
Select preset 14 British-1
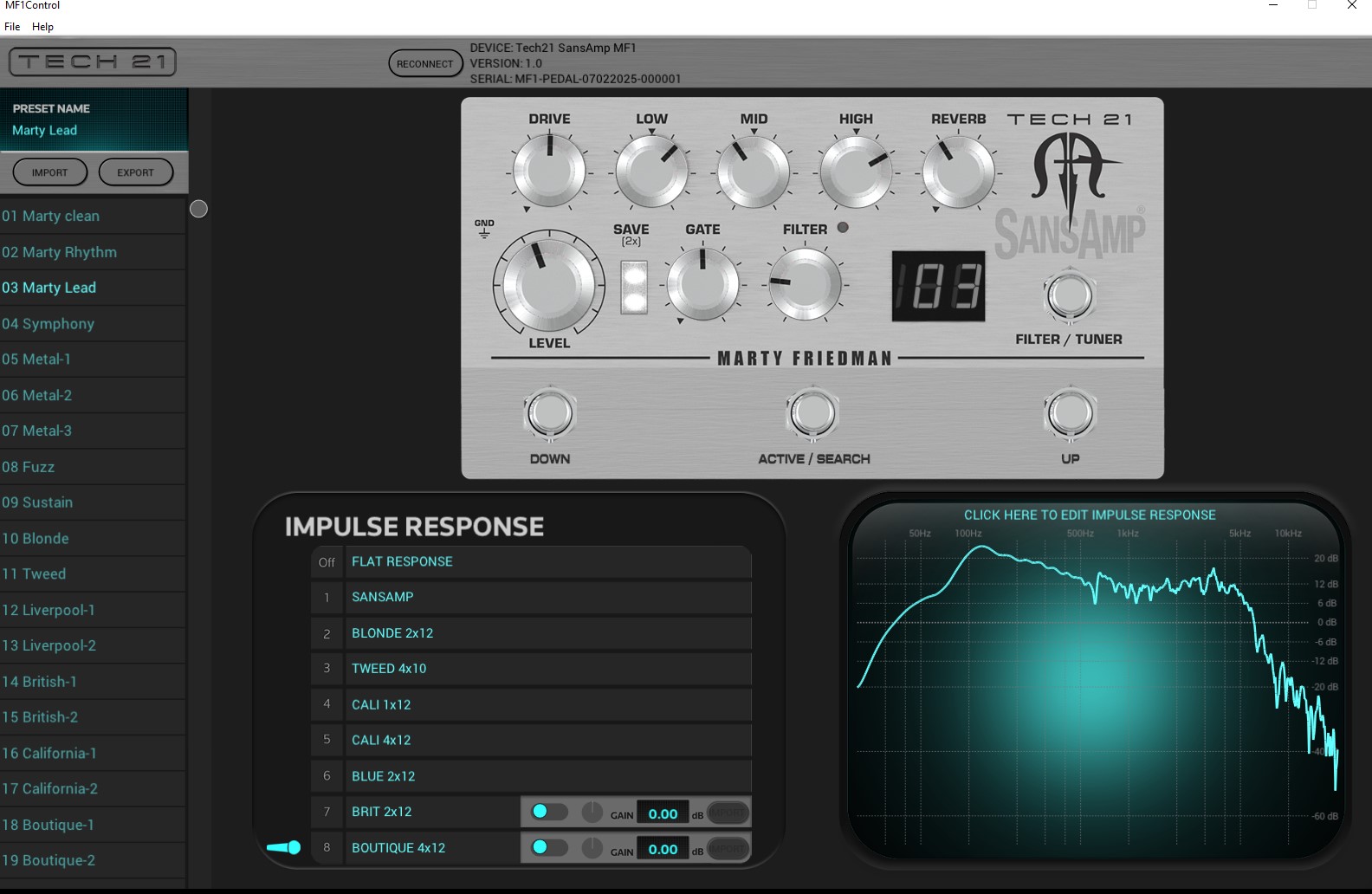click(93, 682)
